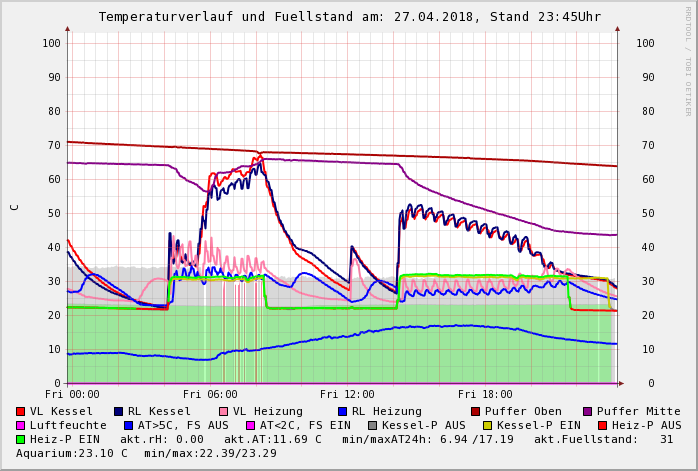
Task: Click the blue RL Heizung legend swatch
Action: (x=343, y=411)
